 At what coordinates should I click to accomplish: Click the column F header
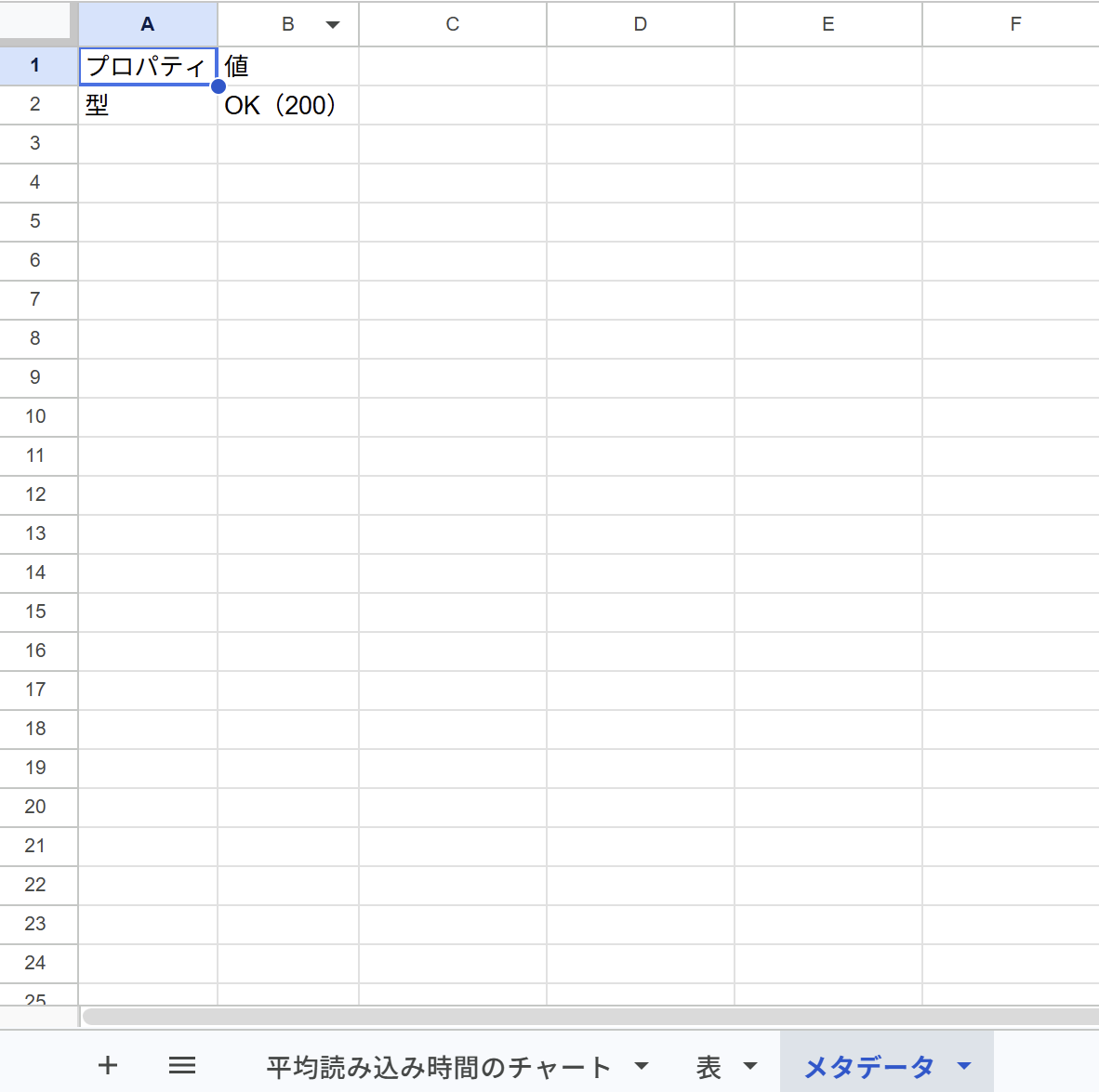(x=1015, y=24)
